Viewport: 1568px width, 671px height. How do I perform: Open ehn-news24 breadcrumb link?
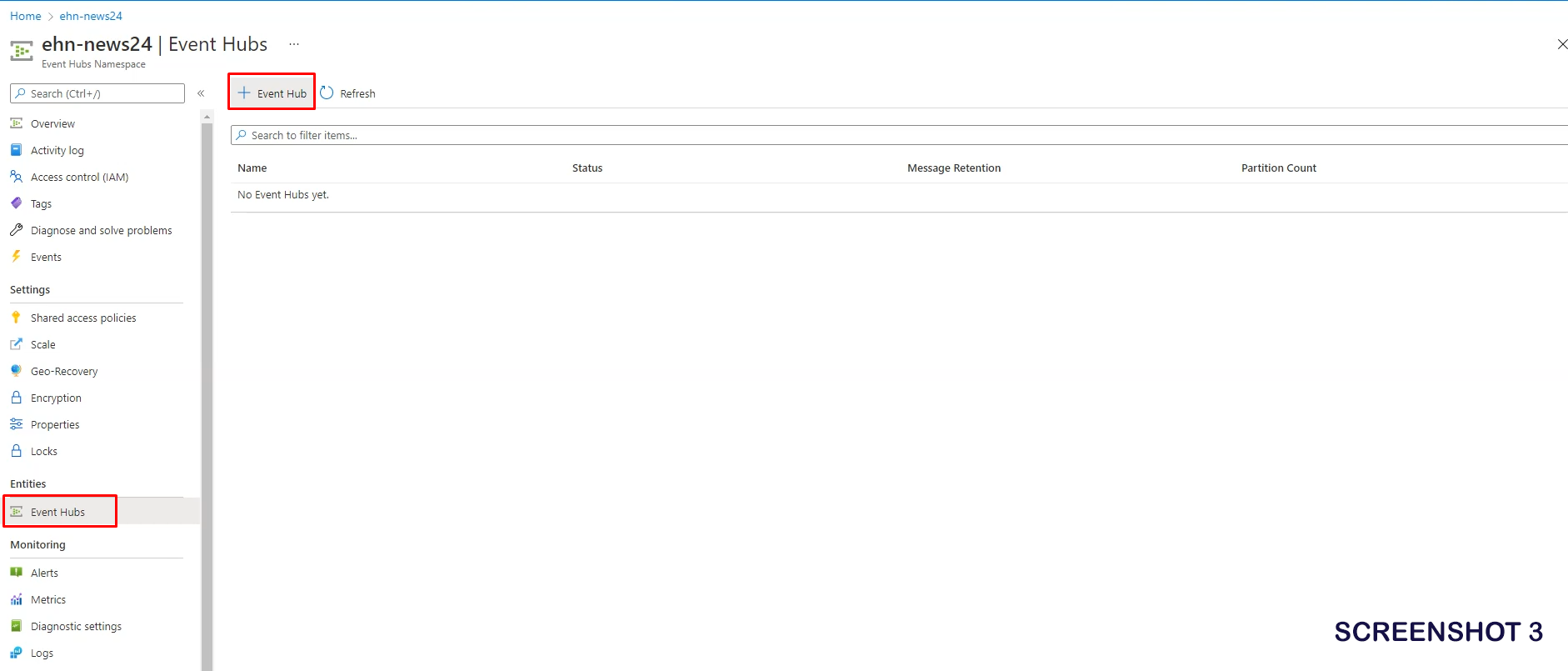pyautogui.click(x=91, y=16)
